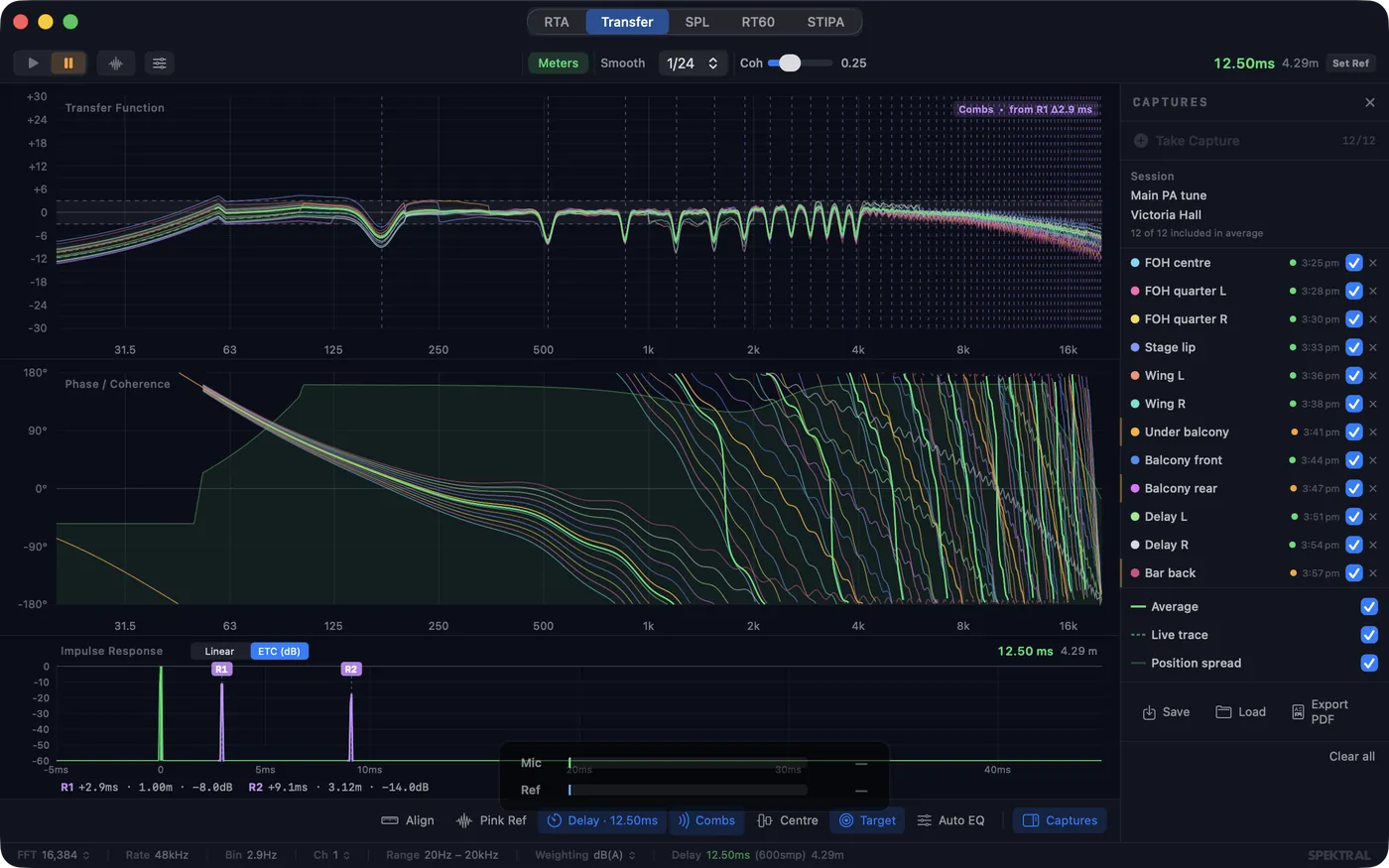Select Linear impulse response mode
This screenshot has height=868, width=1389.
click(x=219, y=651)
